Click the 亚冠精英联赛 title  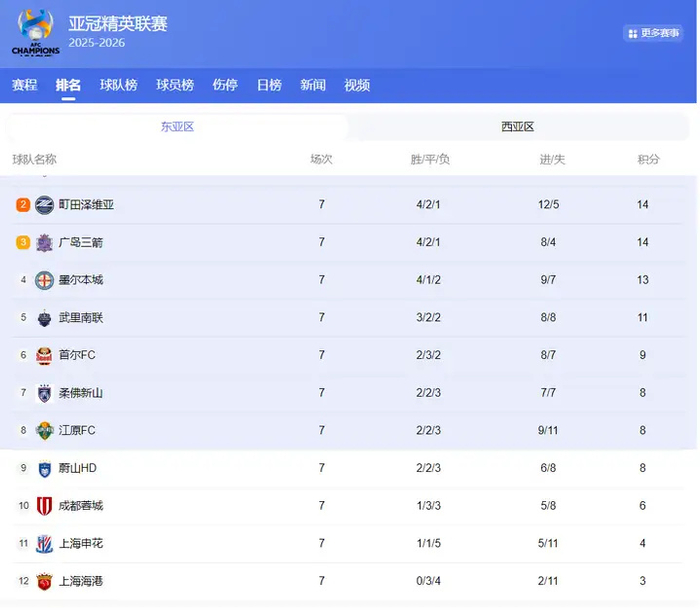coord(118,24)
